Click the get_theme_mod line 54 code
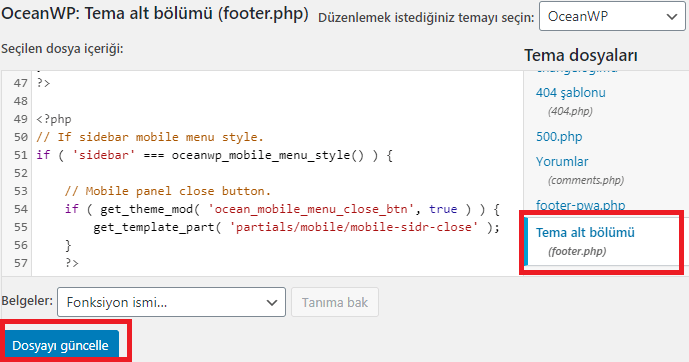 [282, 209]
